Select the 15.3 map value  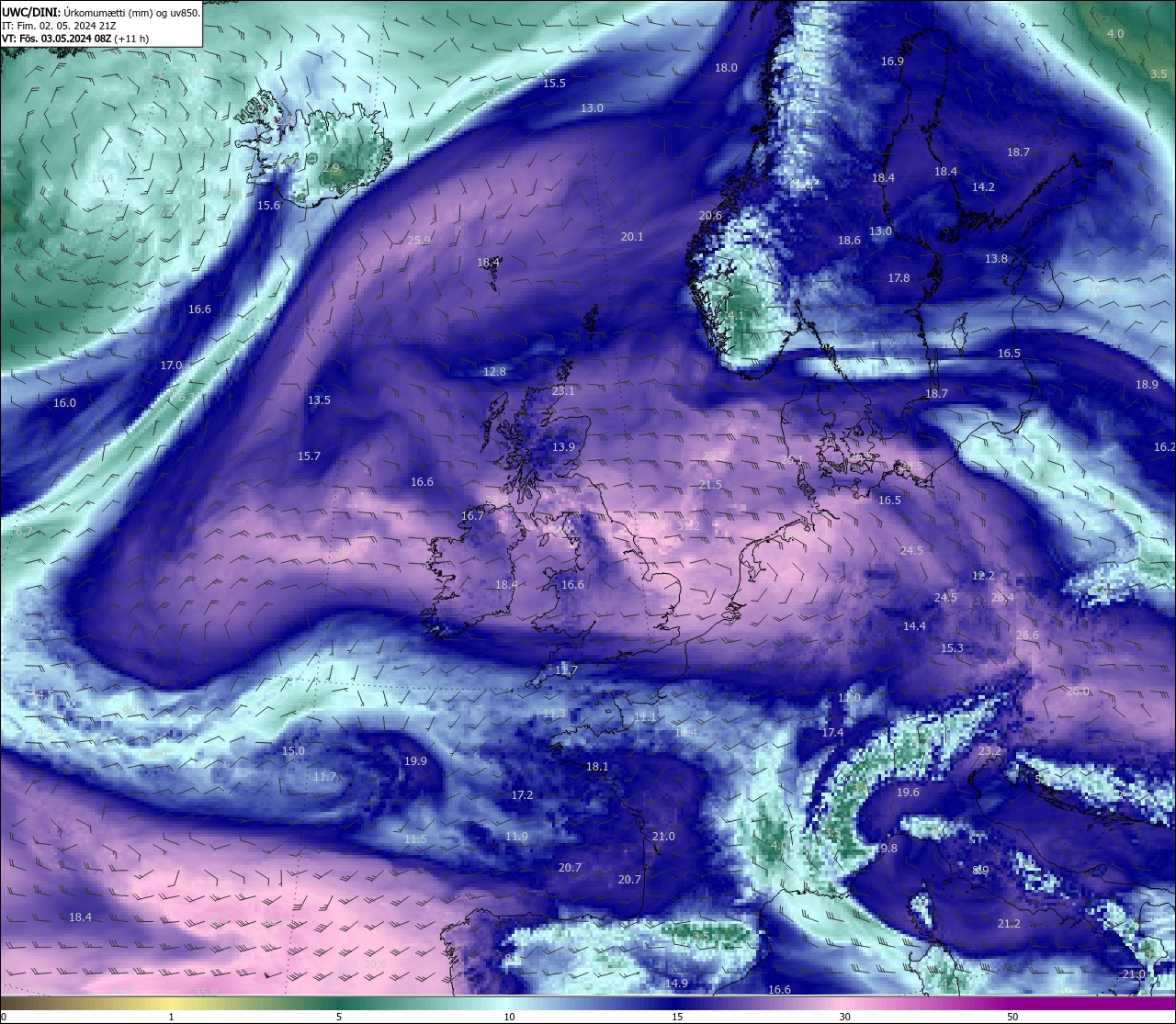(x=952, y=648)
